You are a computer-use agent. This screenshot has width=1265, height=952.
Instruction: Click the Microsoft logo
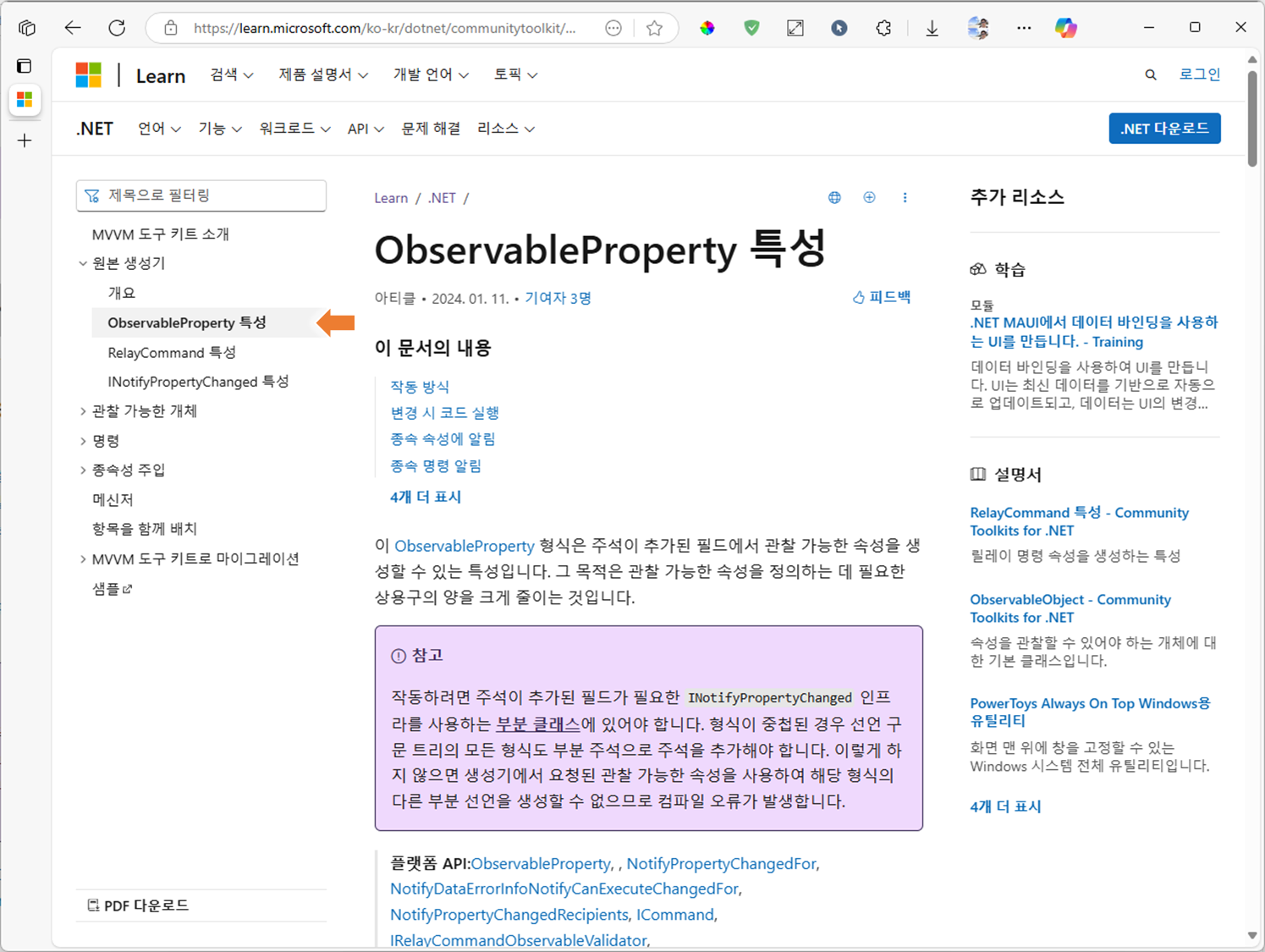[88, 75]
